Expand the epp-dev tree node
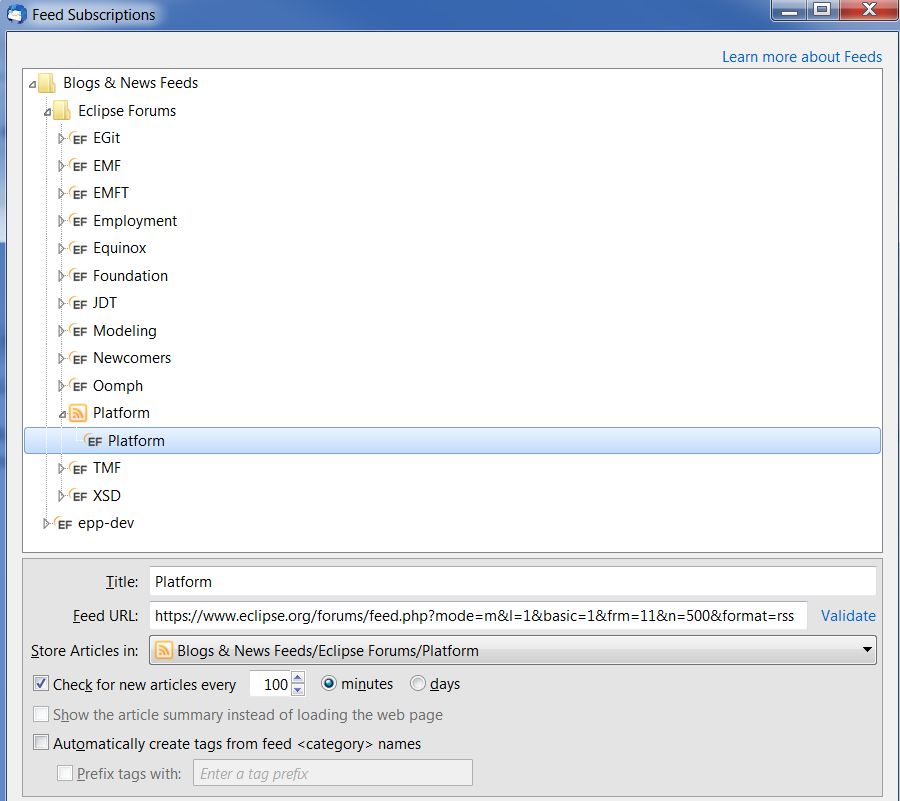The image size is (900, 801). coord(46,523)
